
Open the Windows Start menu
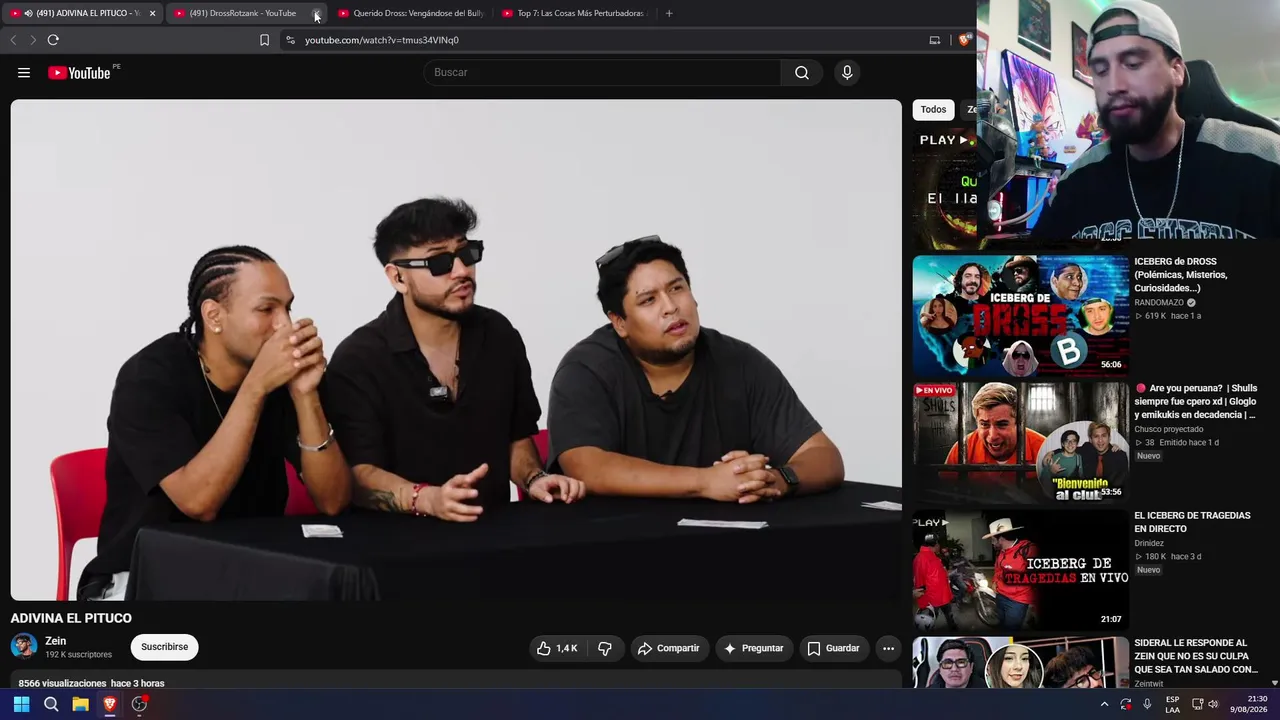[x=21, y=704]
